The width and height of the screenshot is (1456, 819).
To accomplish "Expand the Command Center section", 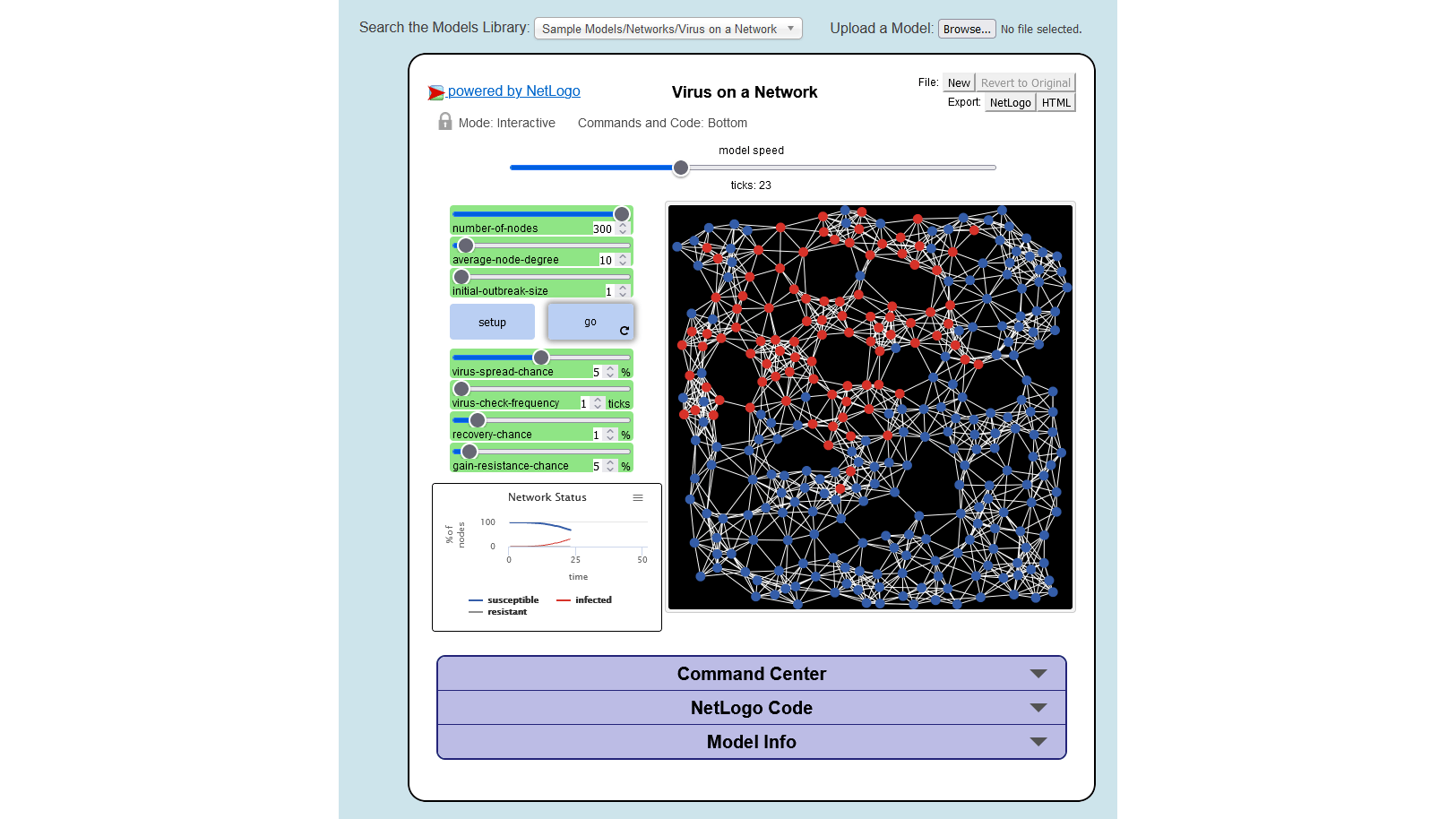I will point(752,674).
